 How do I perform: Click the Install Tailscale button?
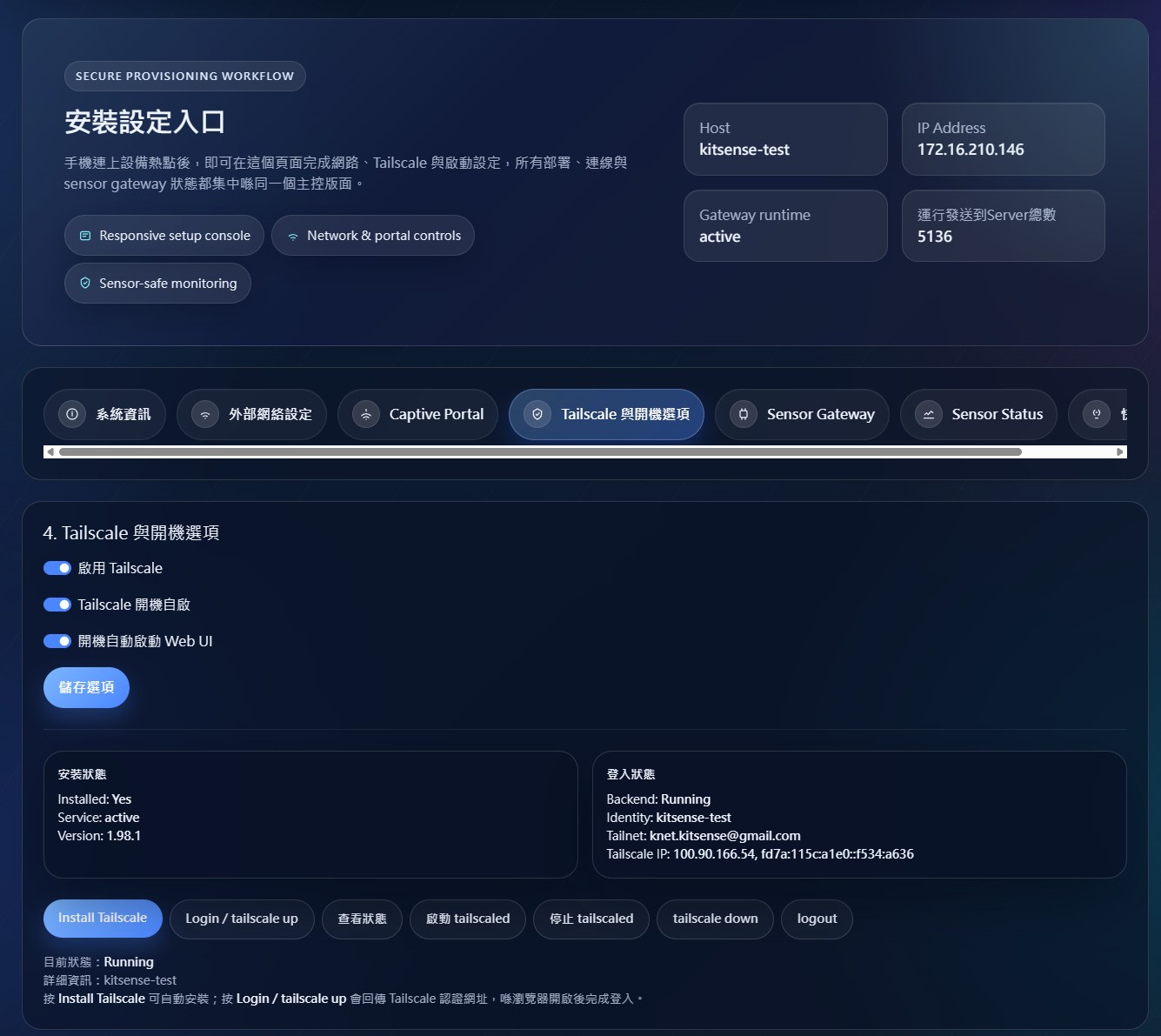103,919
